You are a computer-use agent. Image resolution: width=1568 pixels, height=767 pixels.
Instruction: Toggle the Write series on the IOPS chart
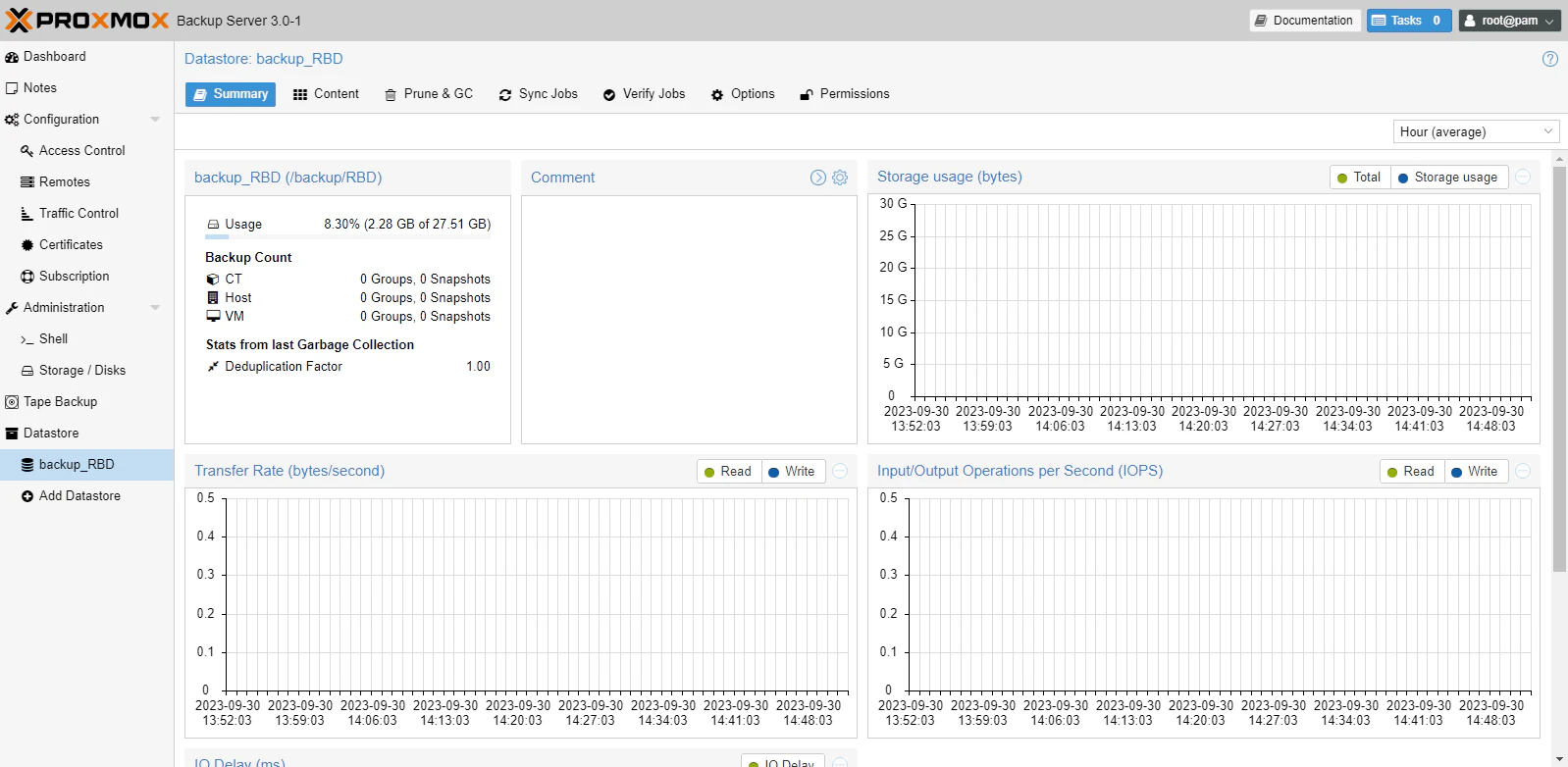pyautogui.click(x=1475, y=472)
